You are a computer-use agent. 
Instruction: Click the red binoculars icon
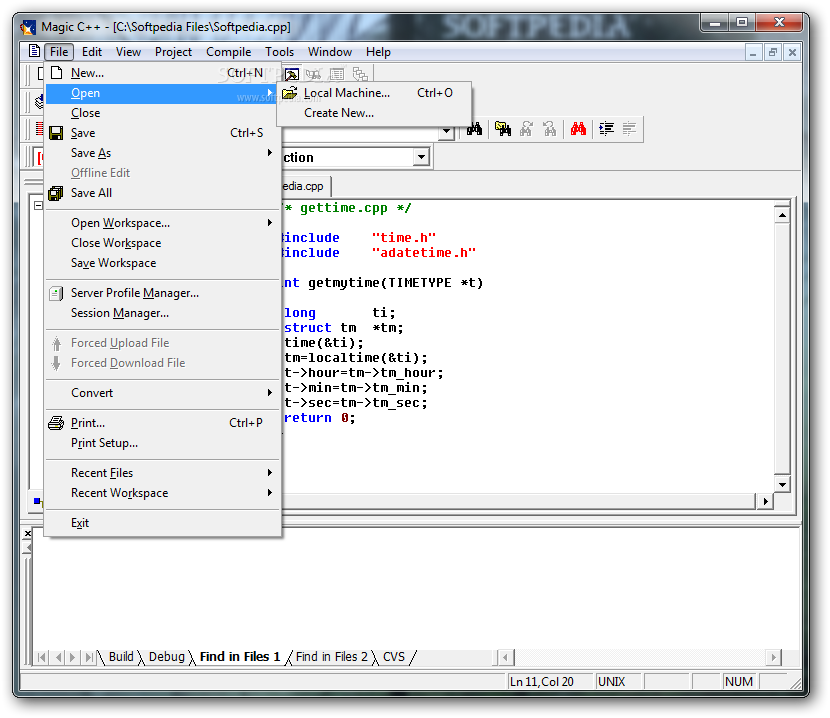[x=578, y=129]
